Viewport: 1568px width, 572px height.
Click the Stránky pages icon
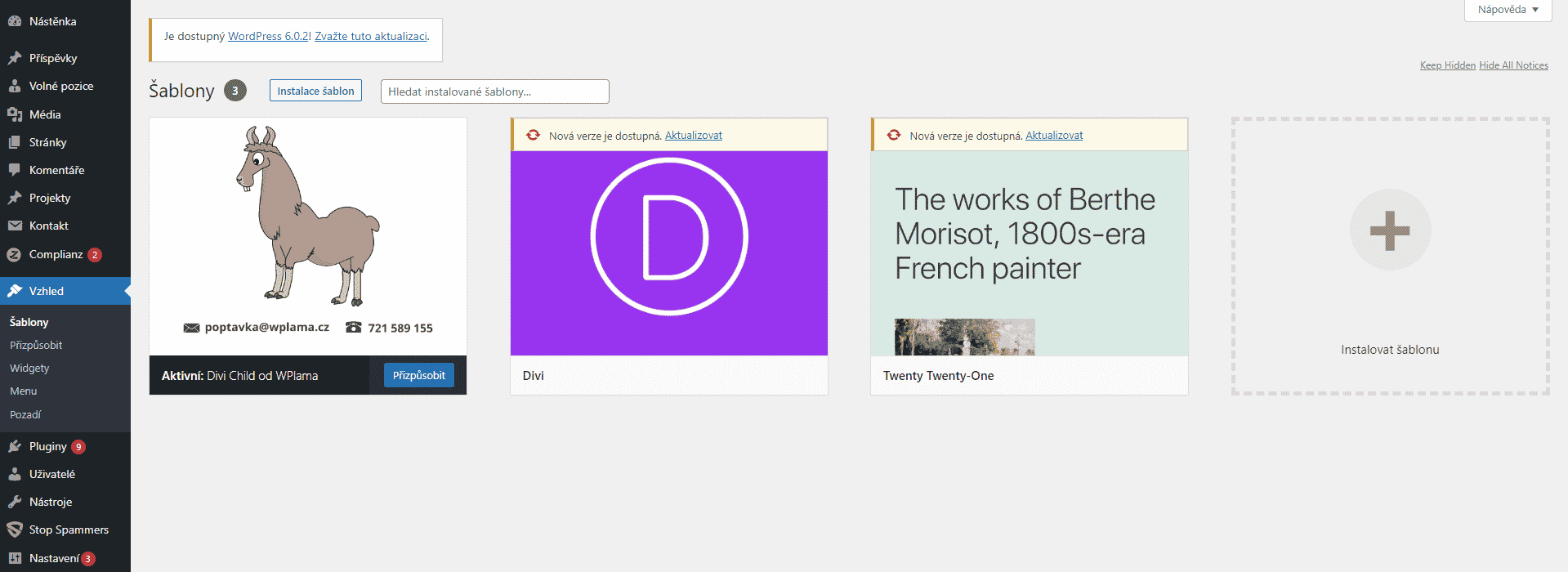tap(15, 142)
